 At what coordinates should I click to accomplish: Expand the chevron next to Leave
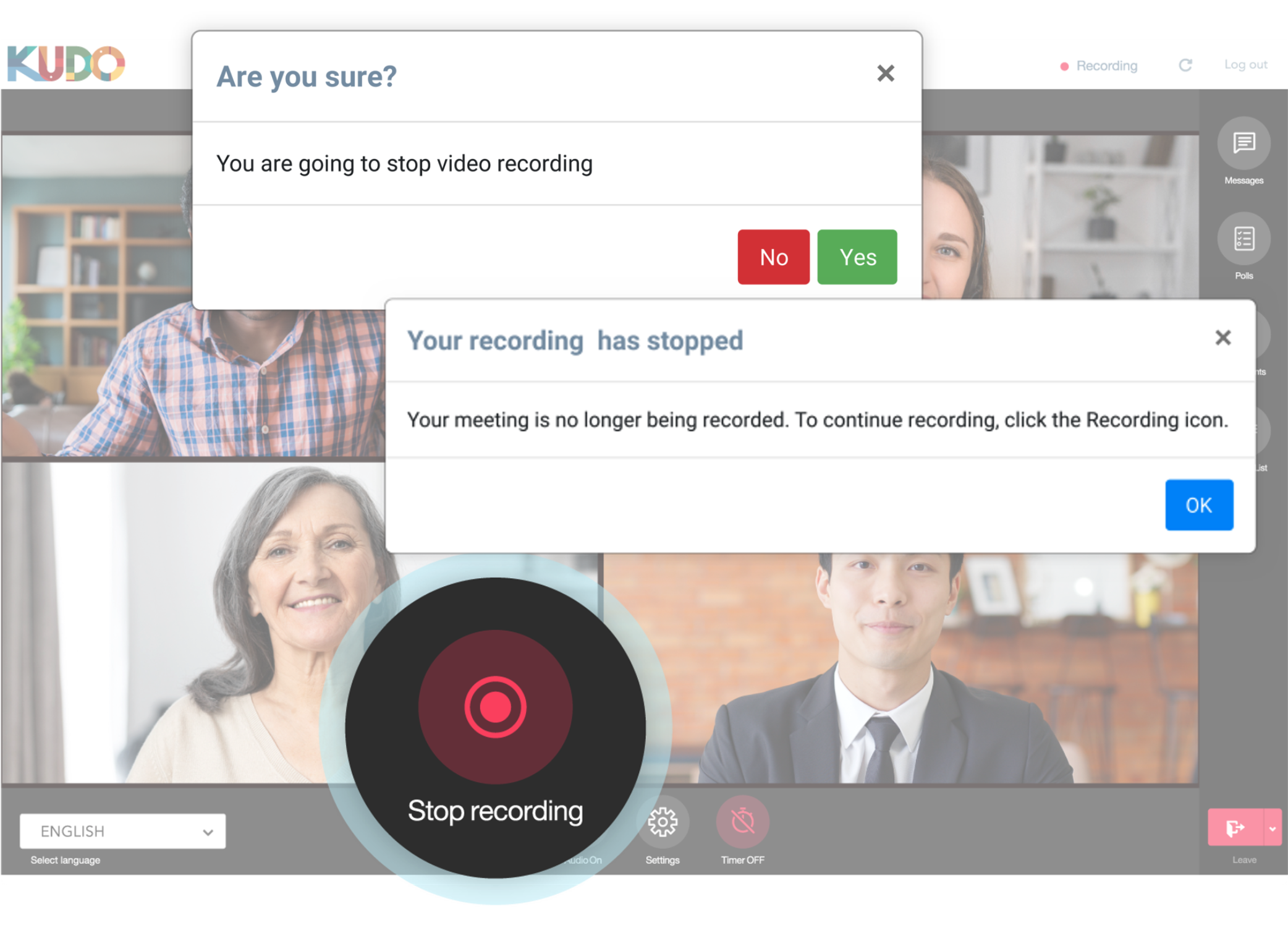(1273, 829)
